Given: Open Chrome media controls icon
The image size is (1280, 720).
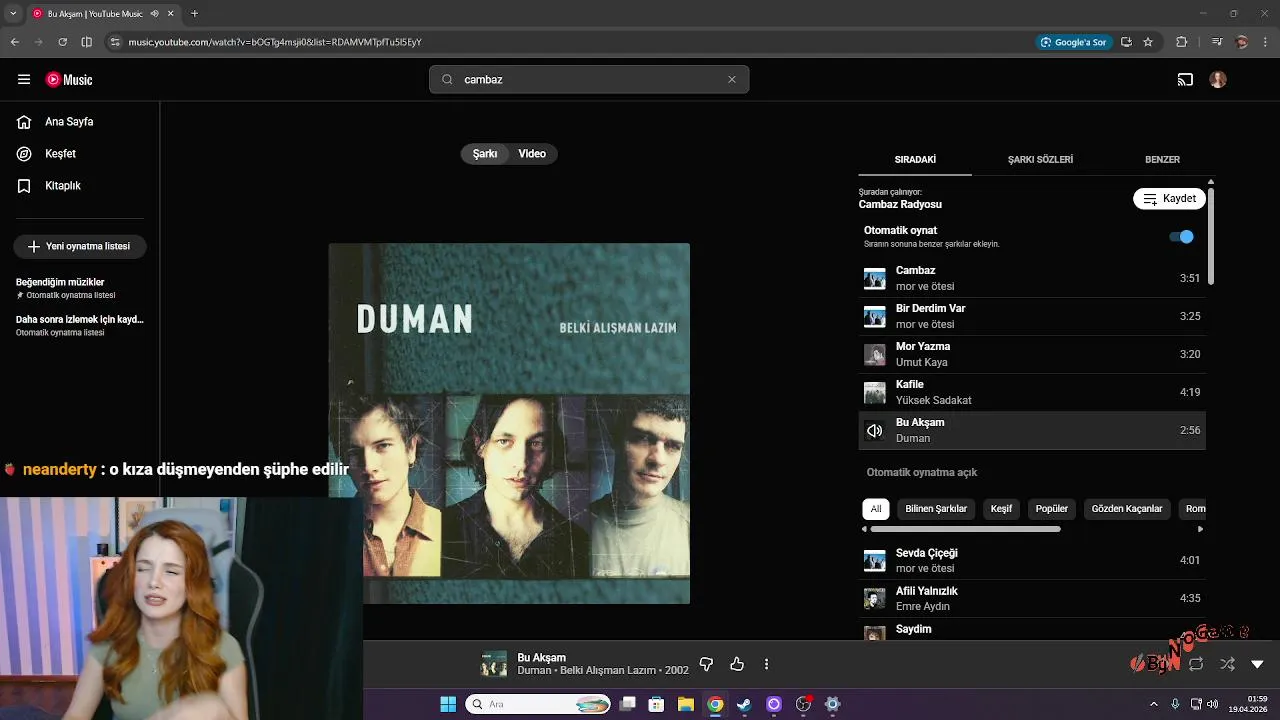Looking at the screenshot, I should 1216,42.
